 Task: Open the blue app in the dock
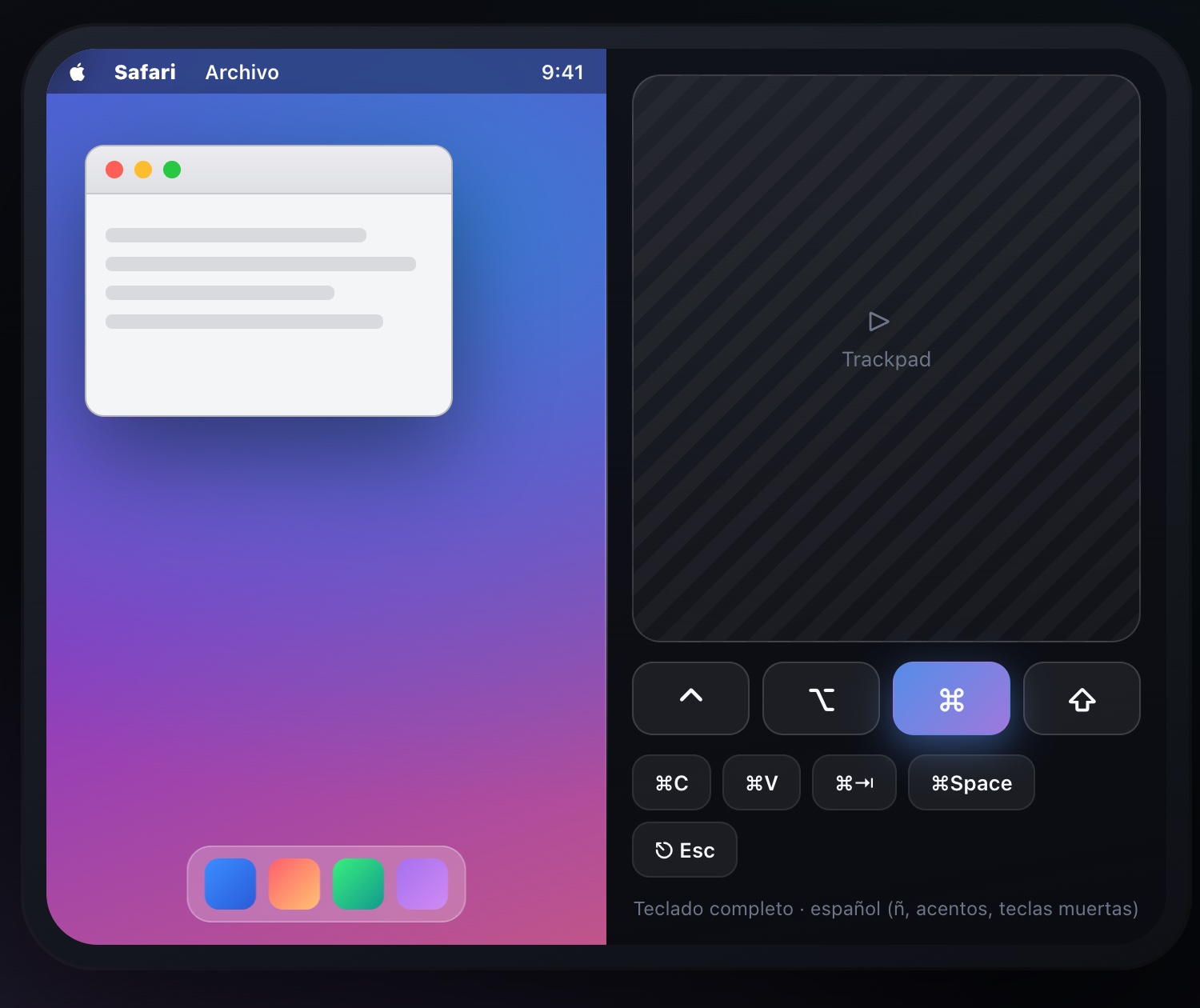pos(230,884)
